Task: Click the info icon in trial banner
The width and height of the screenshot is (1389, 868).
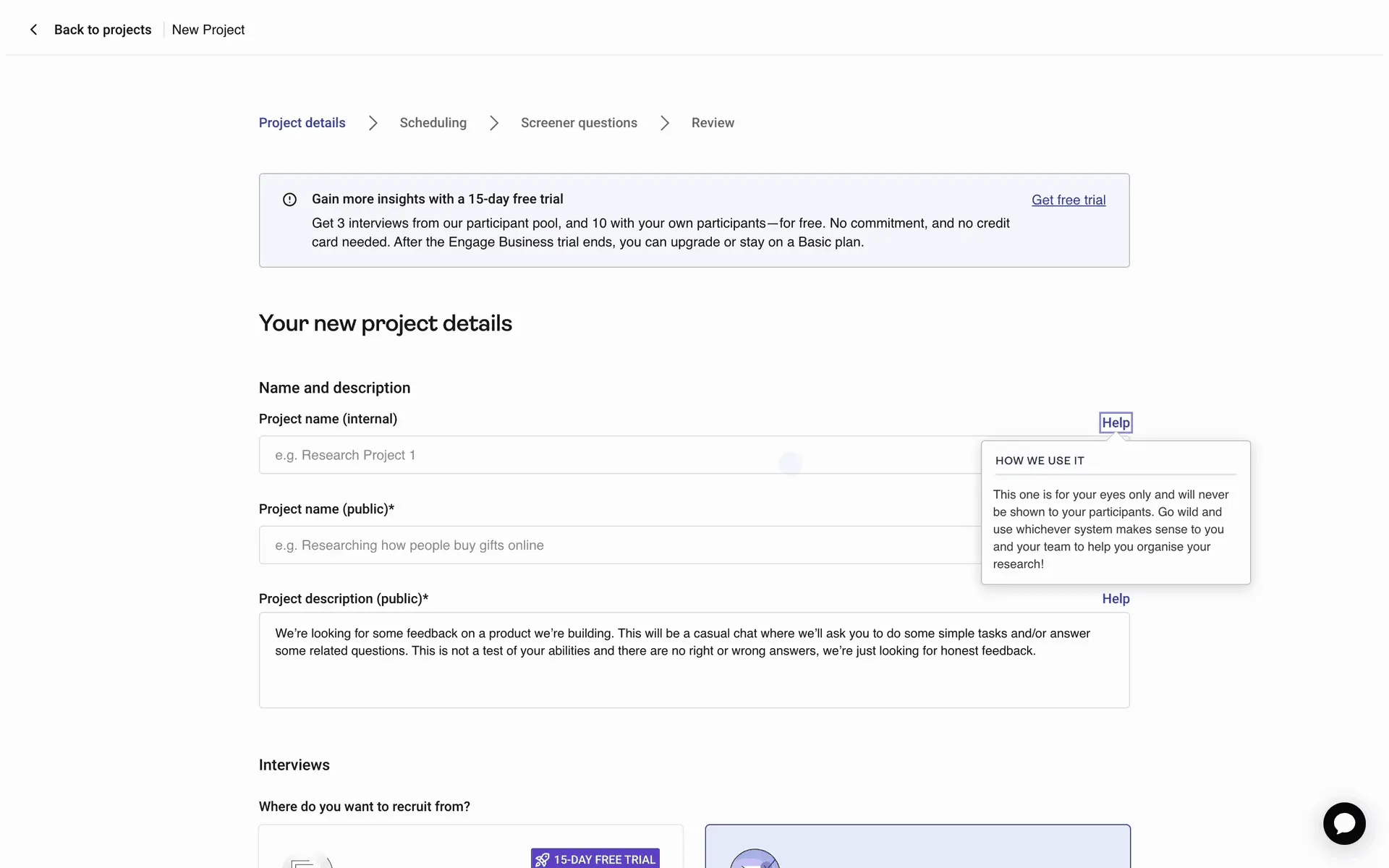Action: (x=289, y=200)
